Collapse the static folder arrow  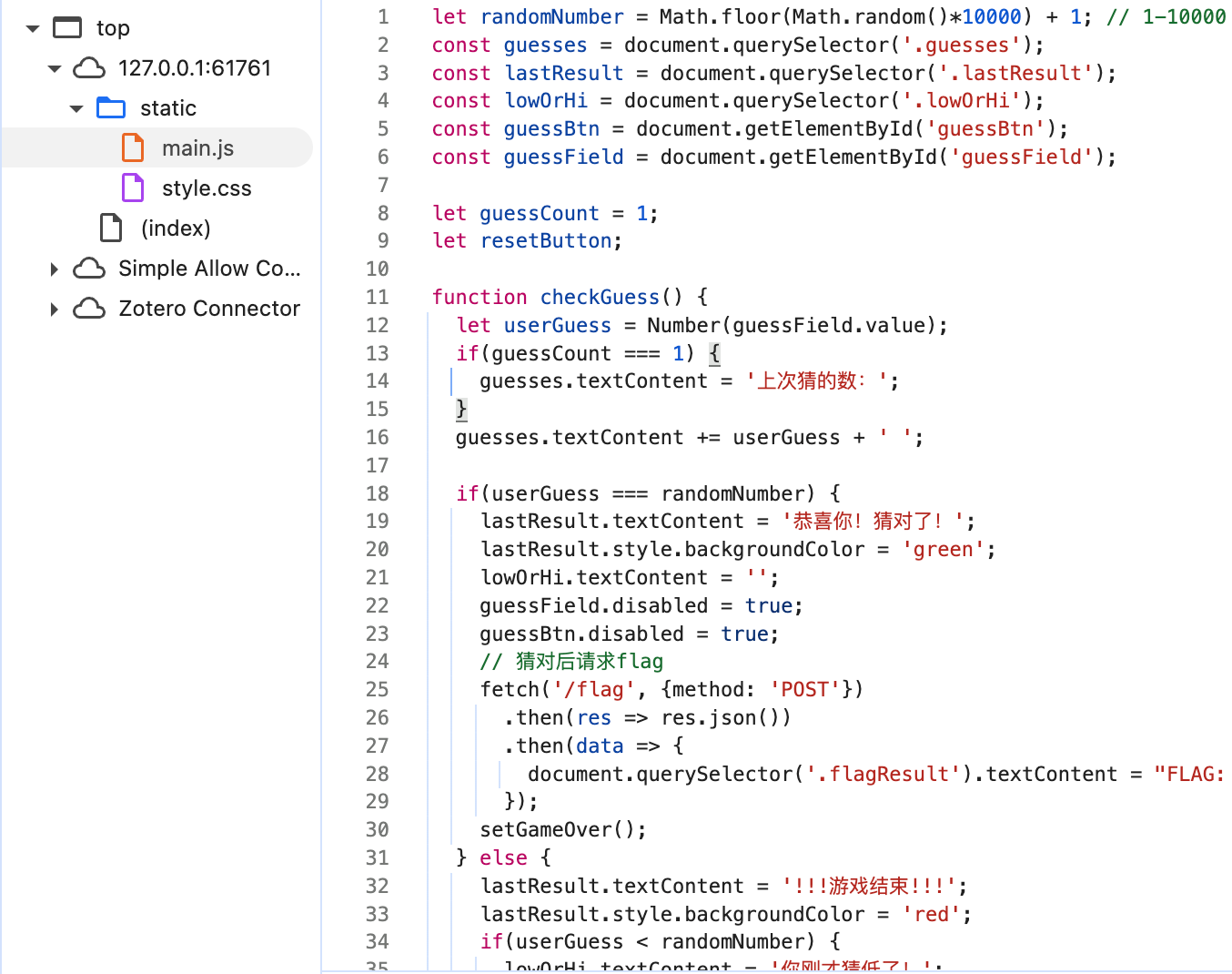[x=76, y=108]
